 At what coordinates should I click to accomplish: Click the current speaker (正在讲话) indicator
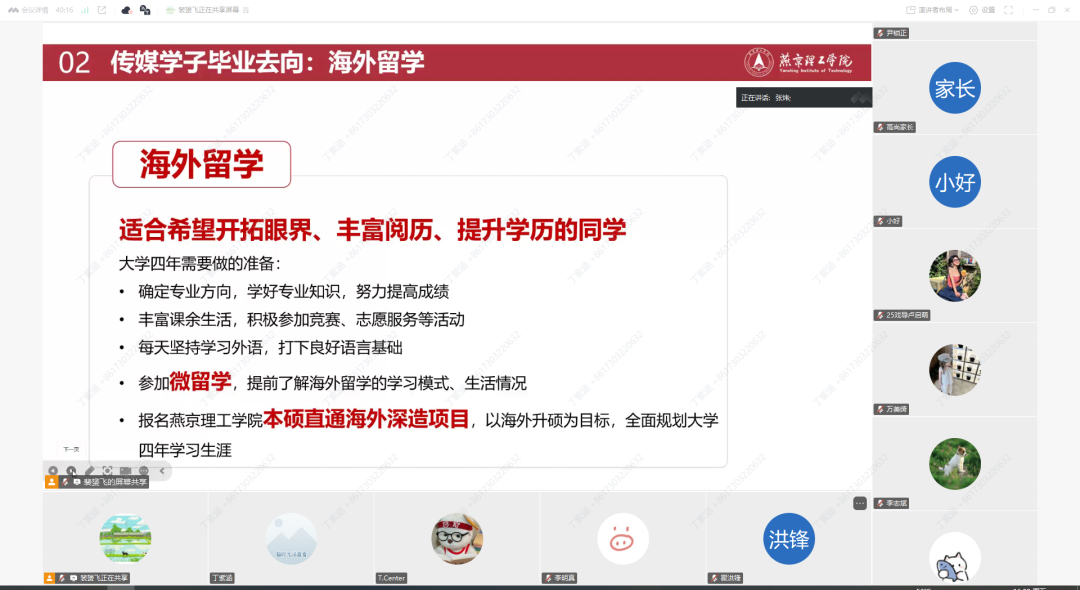coord(803,98)
